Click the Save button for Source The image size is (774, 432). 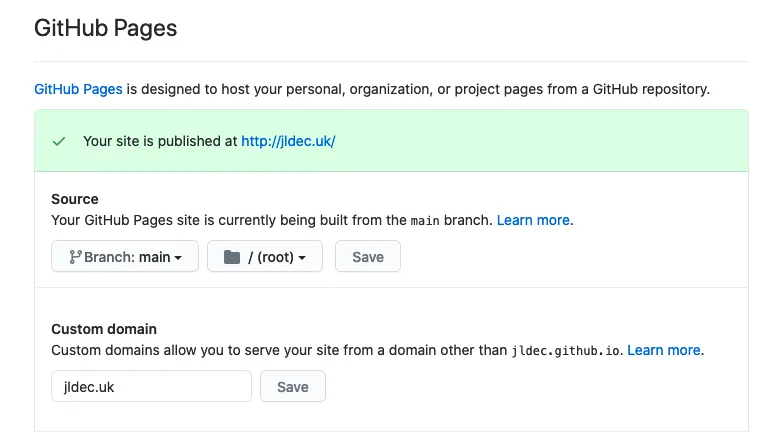pyautogui.click(x=368, y=256)
